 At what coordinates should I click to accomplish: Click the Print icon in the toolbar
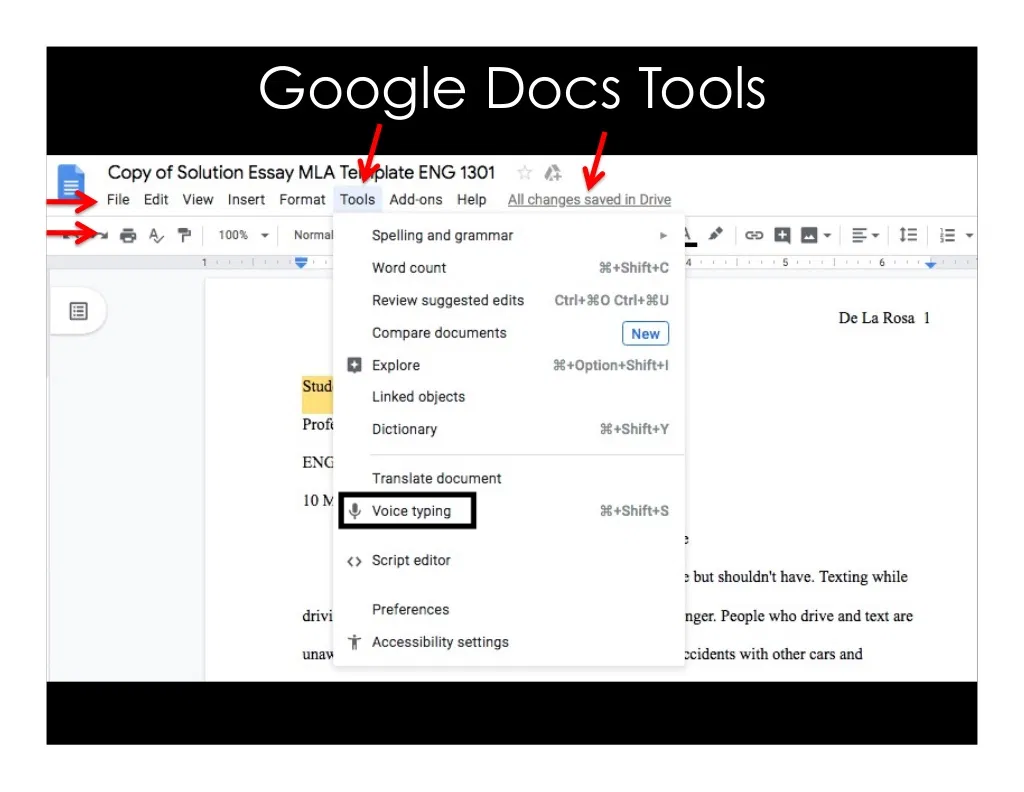(128, 235)
